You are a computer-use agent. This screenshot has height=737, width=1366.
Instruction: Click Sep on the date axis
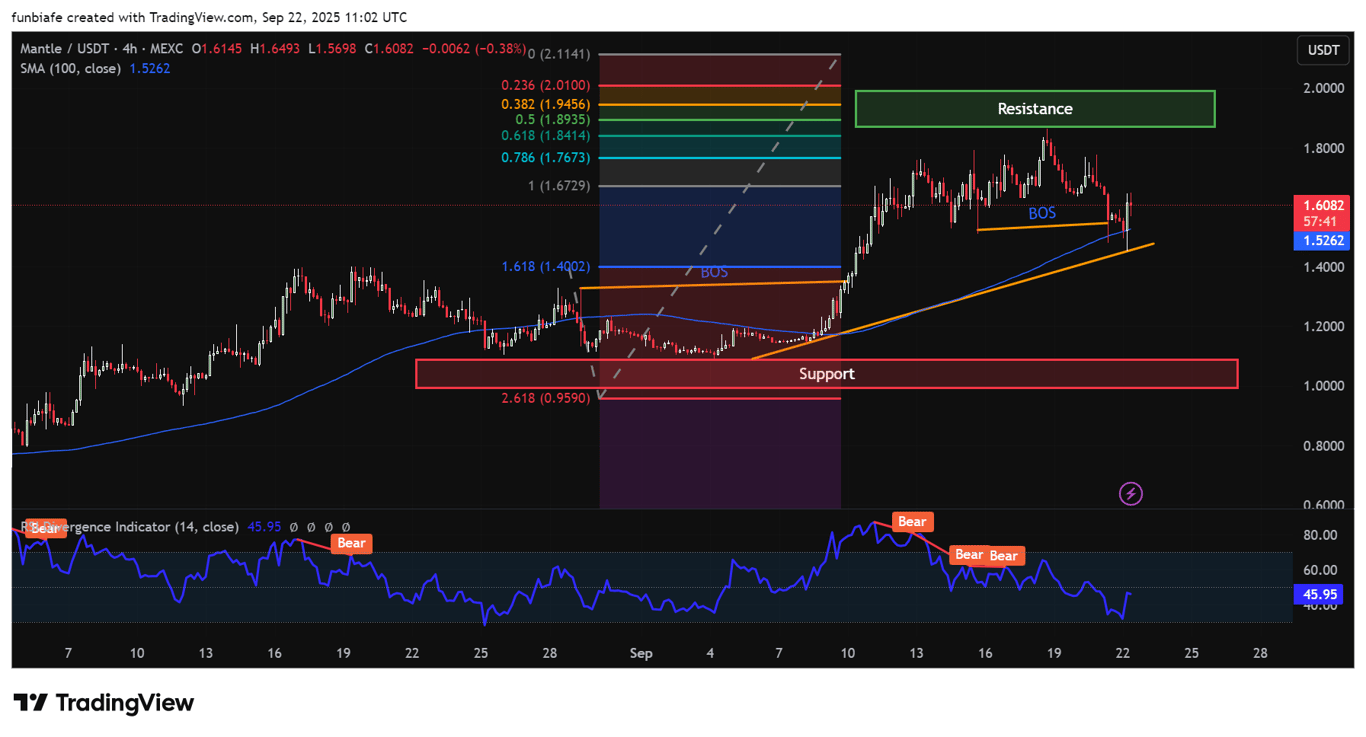click(x=640, y=653)
